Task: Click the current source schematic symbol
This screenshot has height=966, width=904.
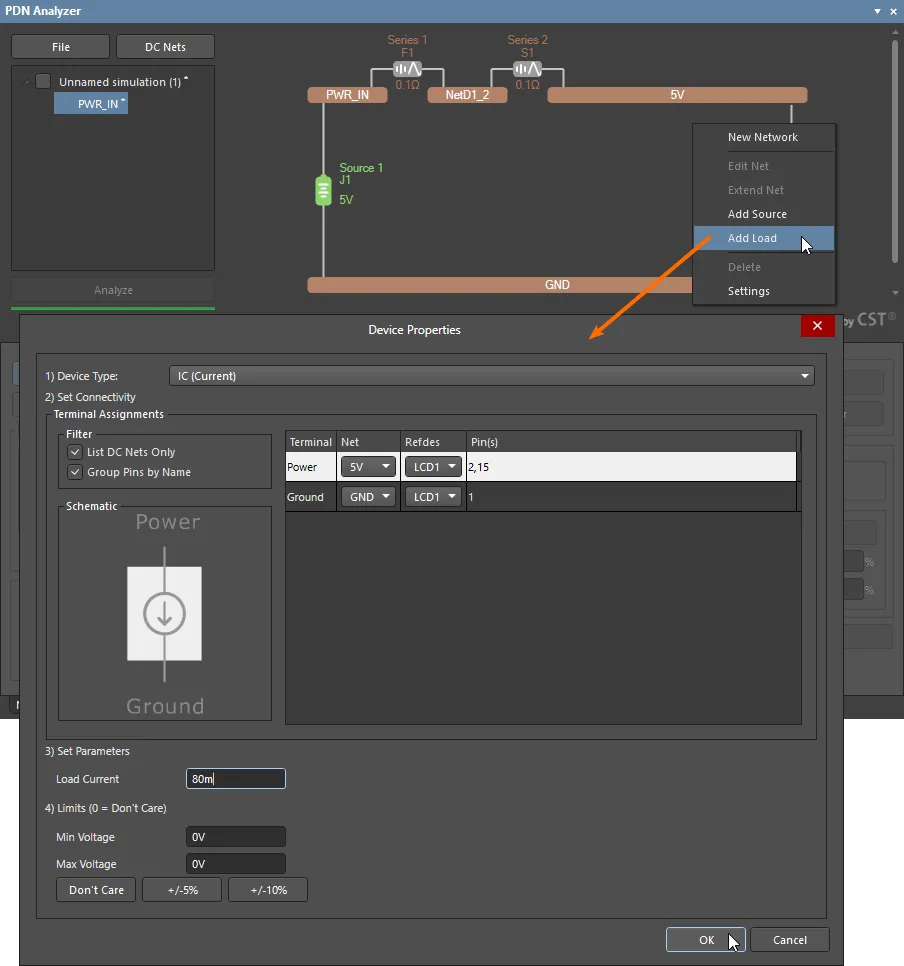Action: pos(165,614)
